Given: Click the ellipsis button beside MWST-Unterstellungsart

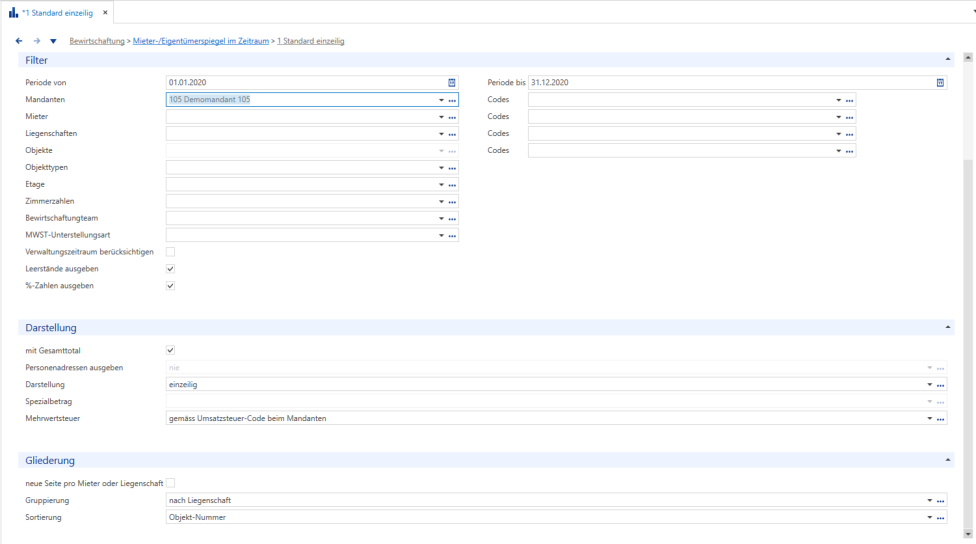Looking at the screenshot, I should coord(453,236).
